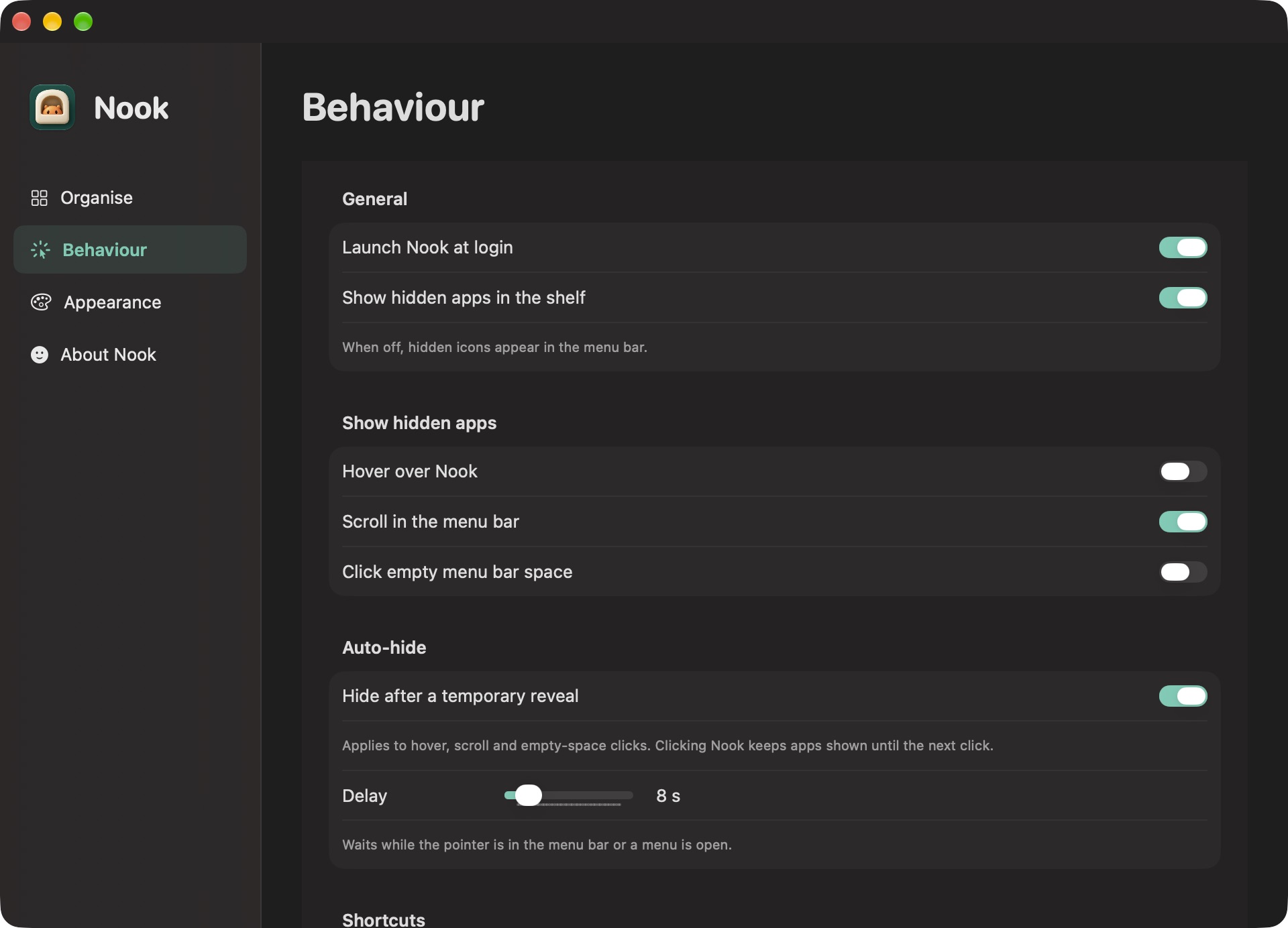Close the window with the red button
Screen dimensions: 1288x928
[x=22, y=21]
